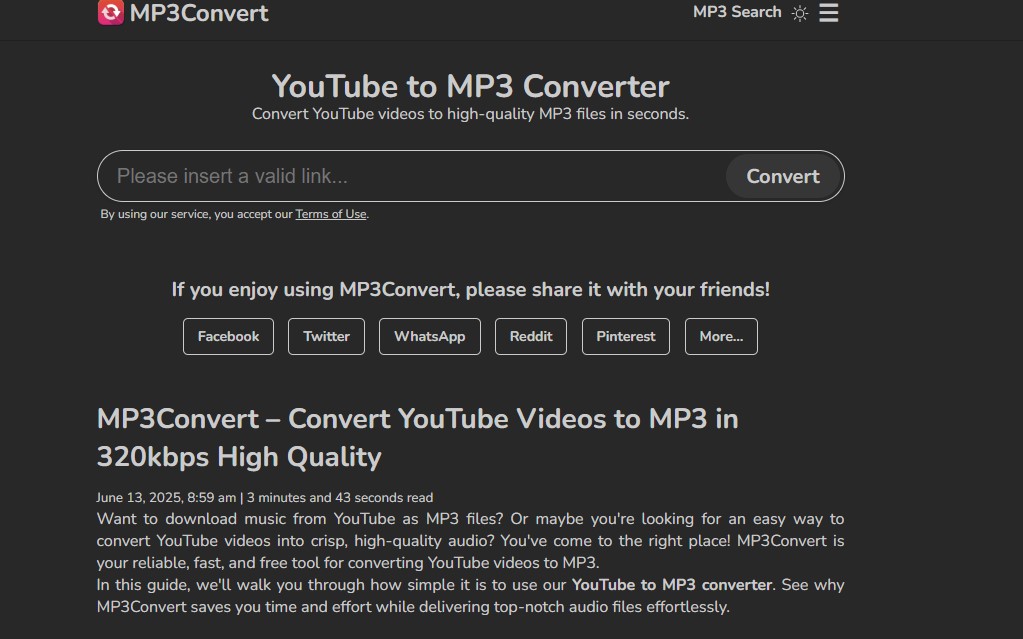Open the MP3 Search page
The height and width of the screenshot is (639, 1023).
pos(737,12)
